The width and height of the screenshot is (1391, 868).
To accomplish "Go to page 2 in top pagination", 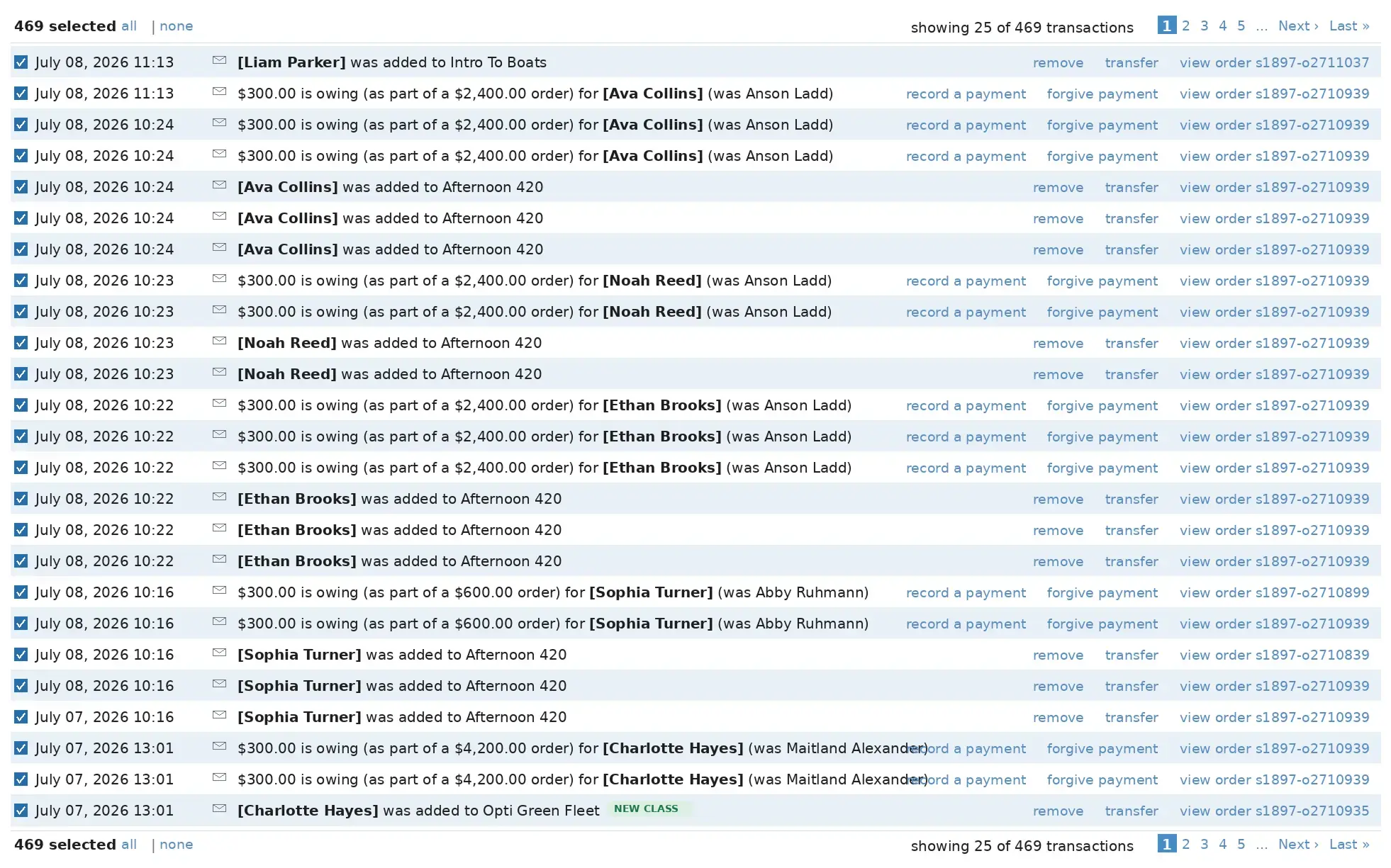I will (x=1185, y=26).
